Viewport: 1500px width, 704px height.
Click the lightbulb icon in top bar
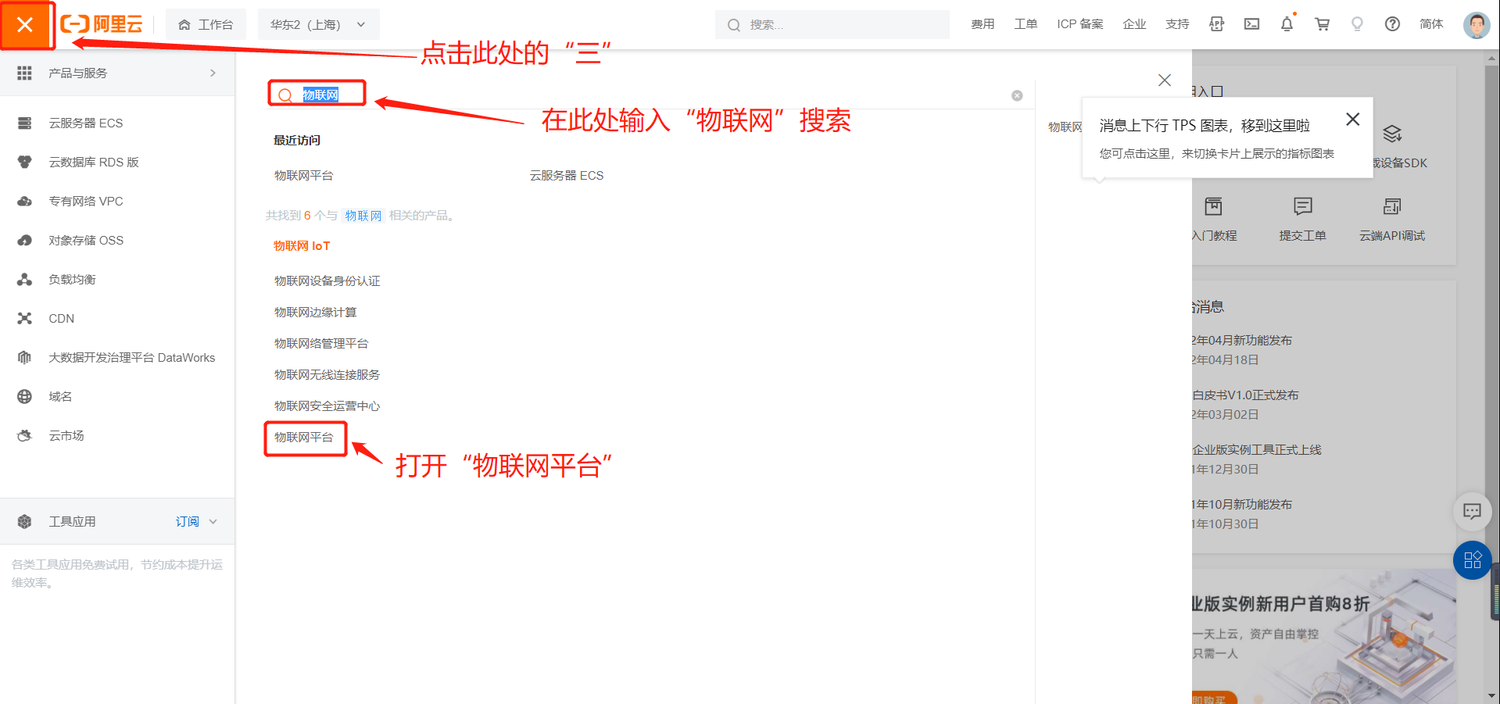1357,24
